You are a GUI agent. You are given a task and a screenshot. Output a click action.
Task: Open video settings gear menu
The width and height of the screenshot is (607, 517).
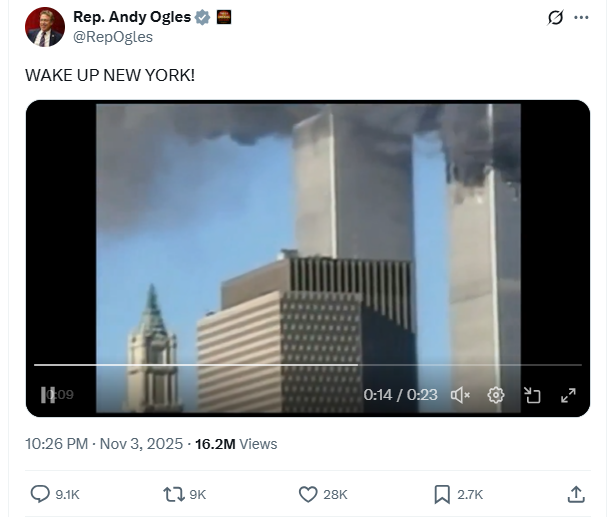[496, 395]
